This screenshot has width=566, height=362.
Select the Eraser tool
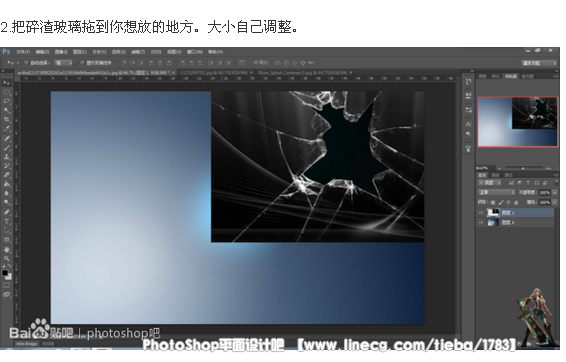tap(6, 175)
